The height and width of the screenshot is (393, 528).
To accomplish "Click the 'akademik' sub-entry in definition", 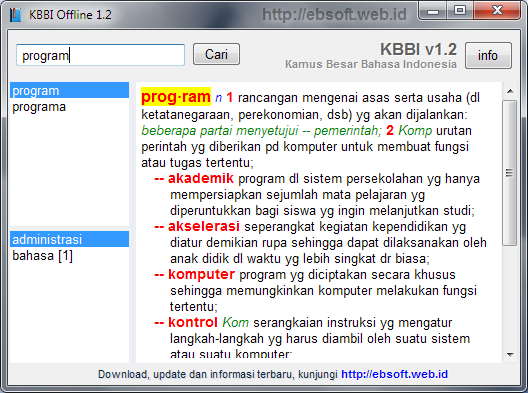I will (201, 178).
